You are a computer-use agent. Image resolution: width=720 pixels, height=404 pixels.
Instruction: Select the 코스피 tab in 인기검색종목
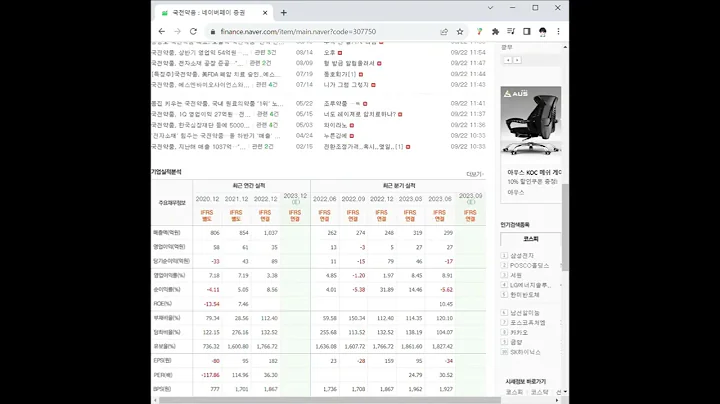coord(531,239)
